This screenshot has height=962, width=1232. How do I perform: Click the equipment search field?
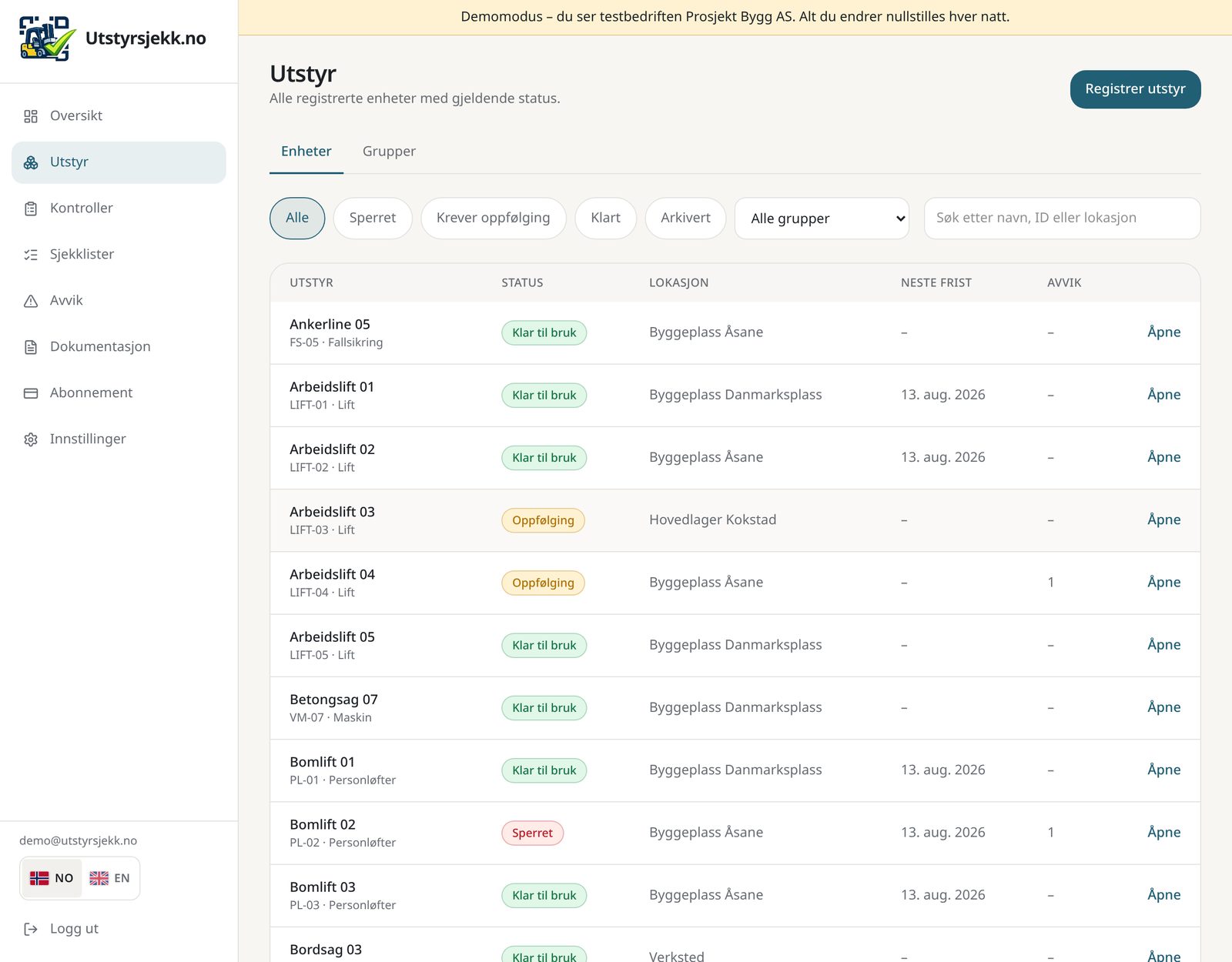[1062, 219]
